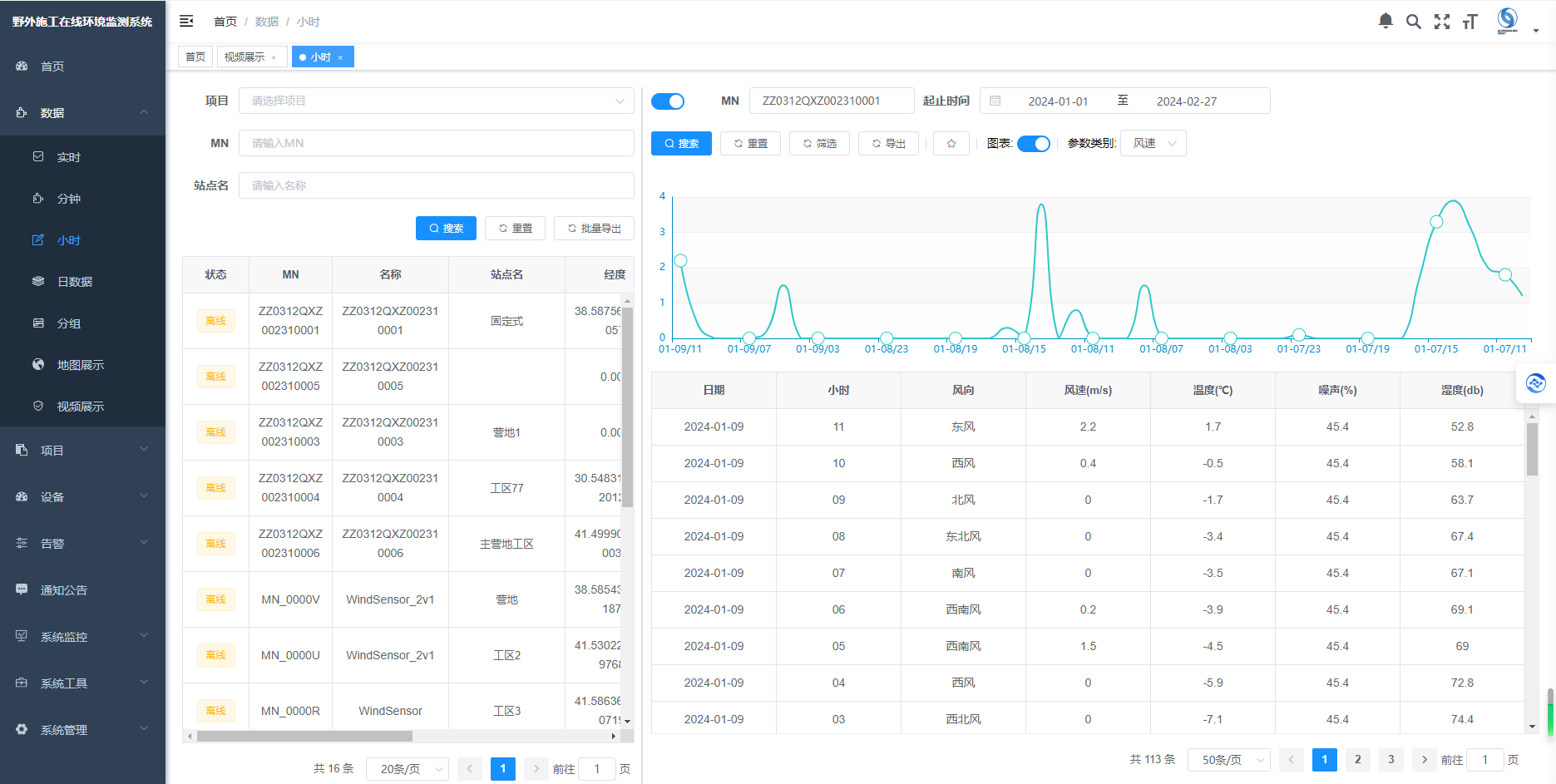Viewport: 1556px width, 784px height.
Task: Click next page arrow in hourly data pagination
Action: pyautogui.click(x=1425, y=760)
